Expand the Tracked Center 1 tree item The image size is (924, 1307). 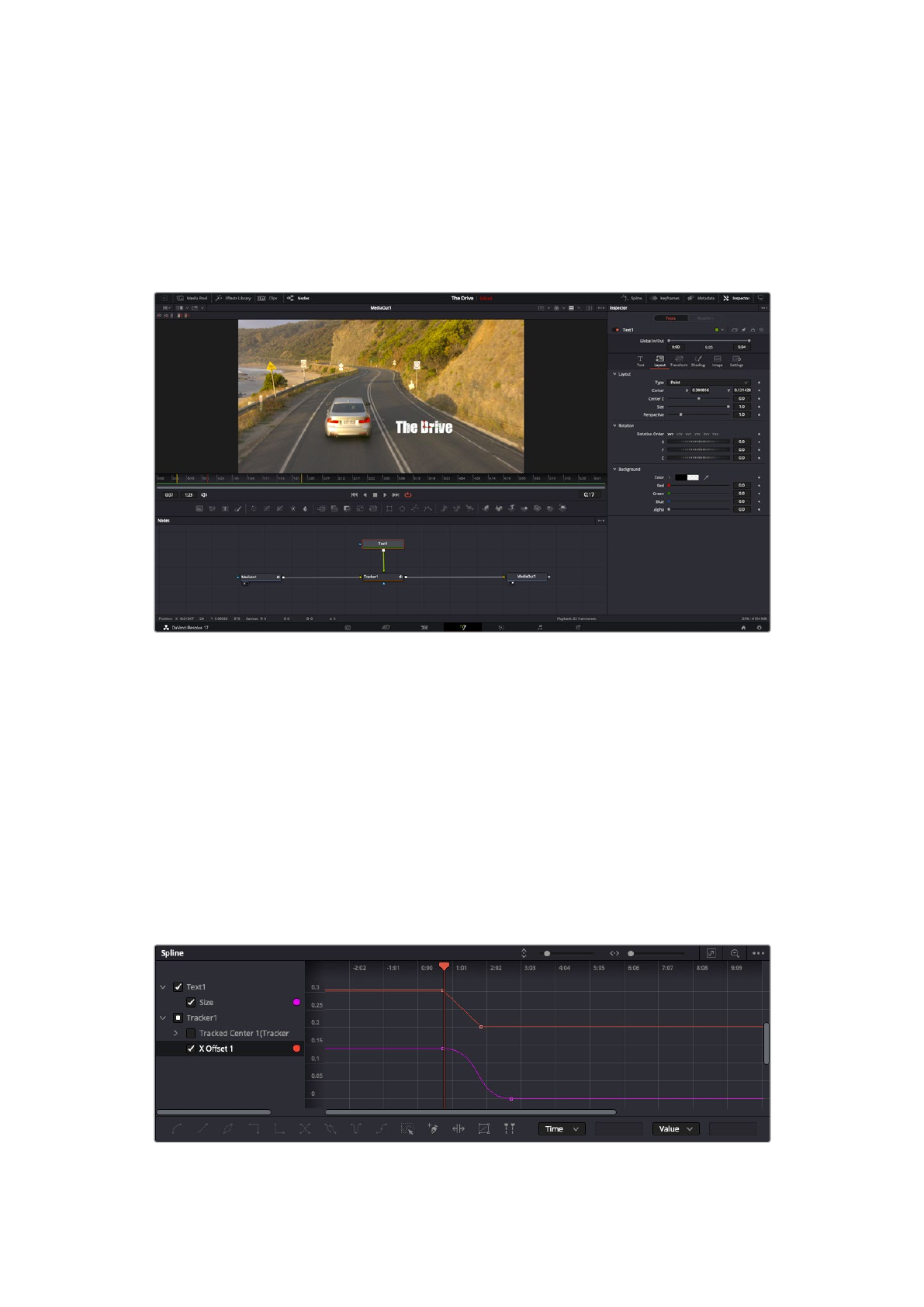[176, 1034]
